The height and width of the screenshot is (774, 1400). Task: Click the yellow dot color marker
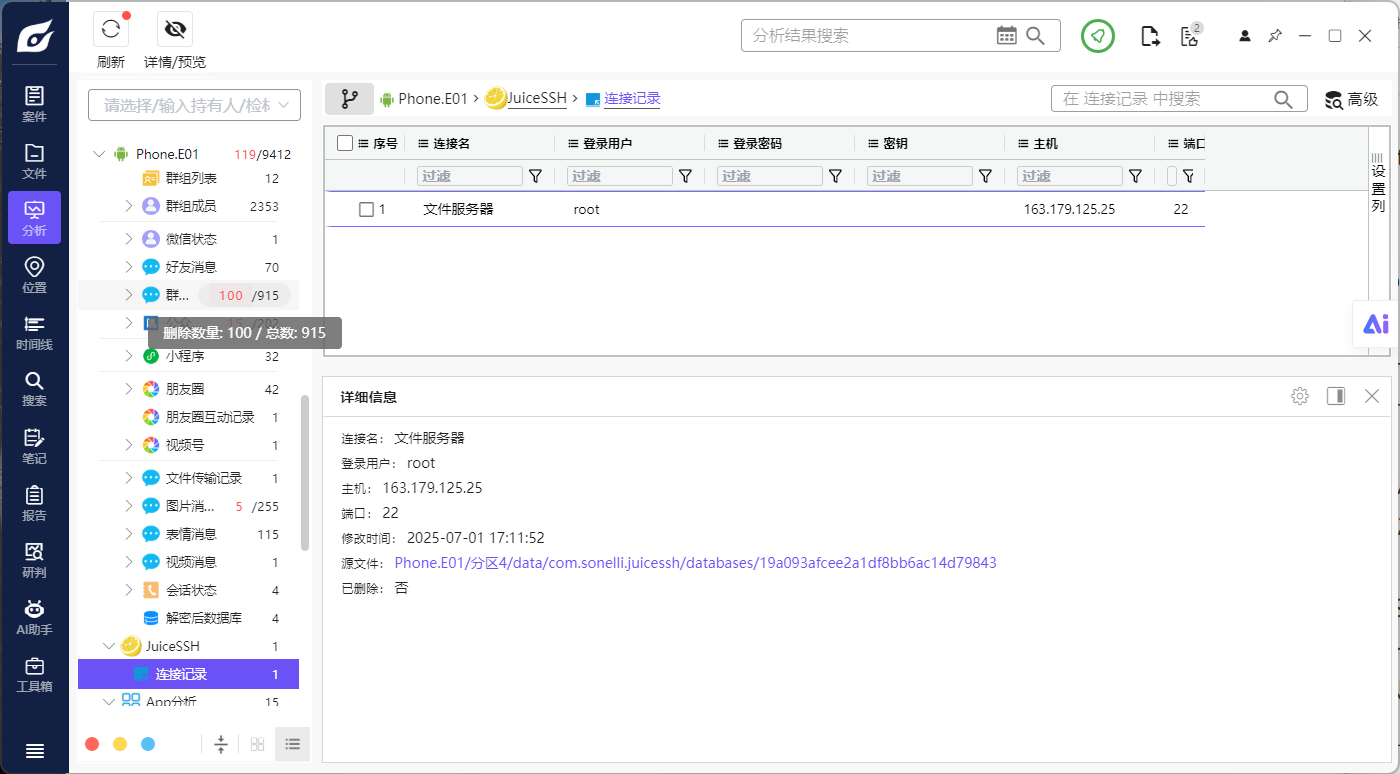pos(120,744)
